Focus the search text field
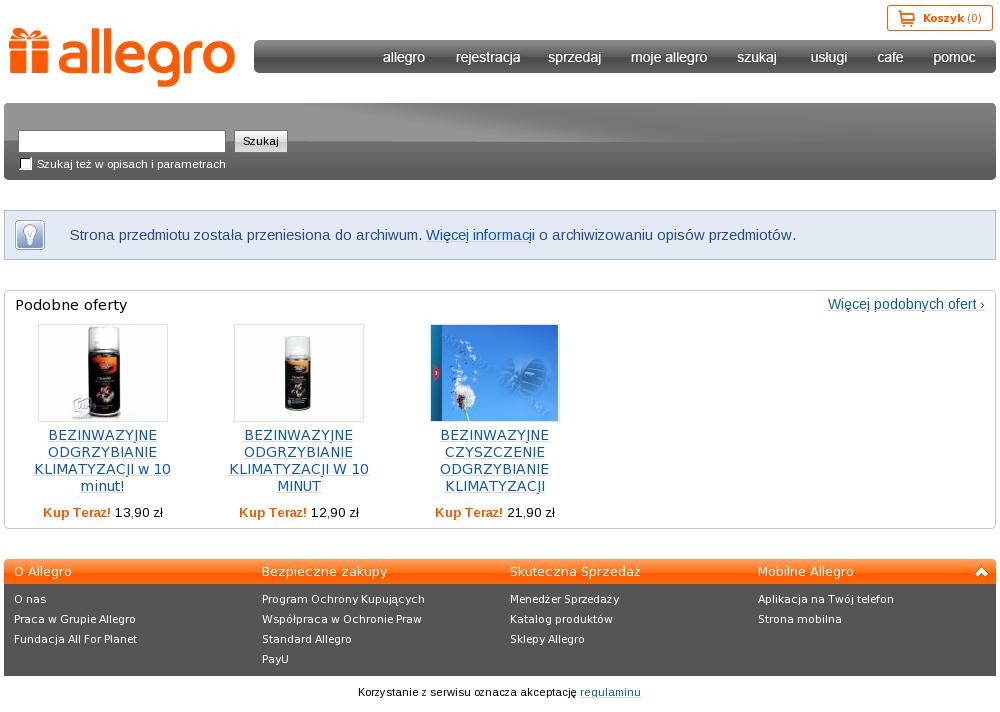 click(x=122, y=141)
